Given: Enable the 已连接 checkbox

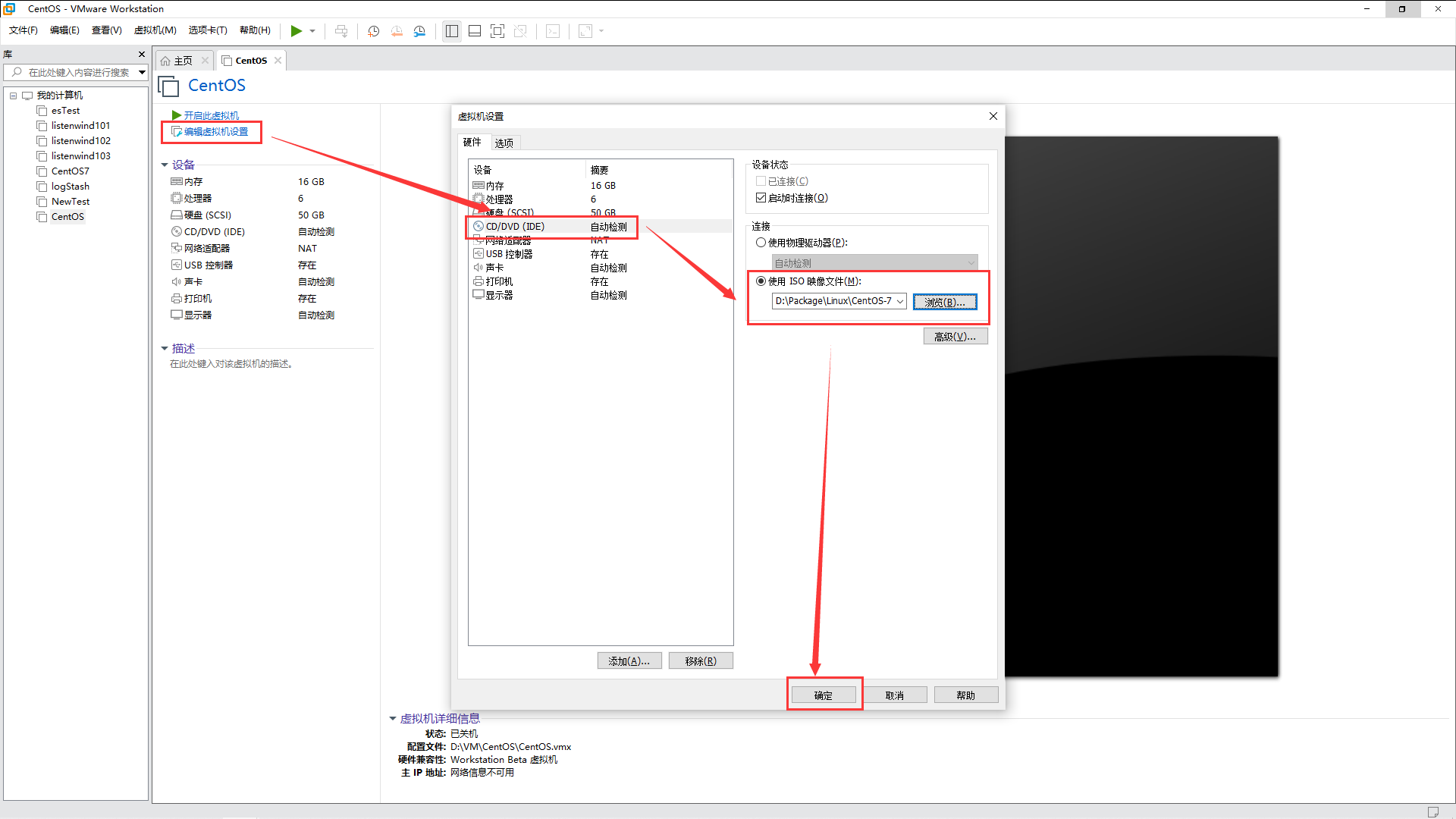Looking at the screenshot, I should 761,181.
